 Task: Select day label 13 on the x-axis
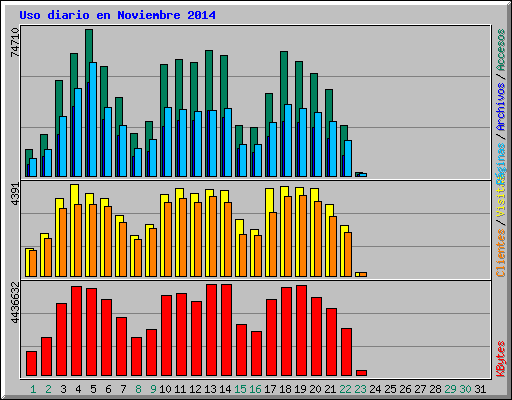[x=210, y=389]
